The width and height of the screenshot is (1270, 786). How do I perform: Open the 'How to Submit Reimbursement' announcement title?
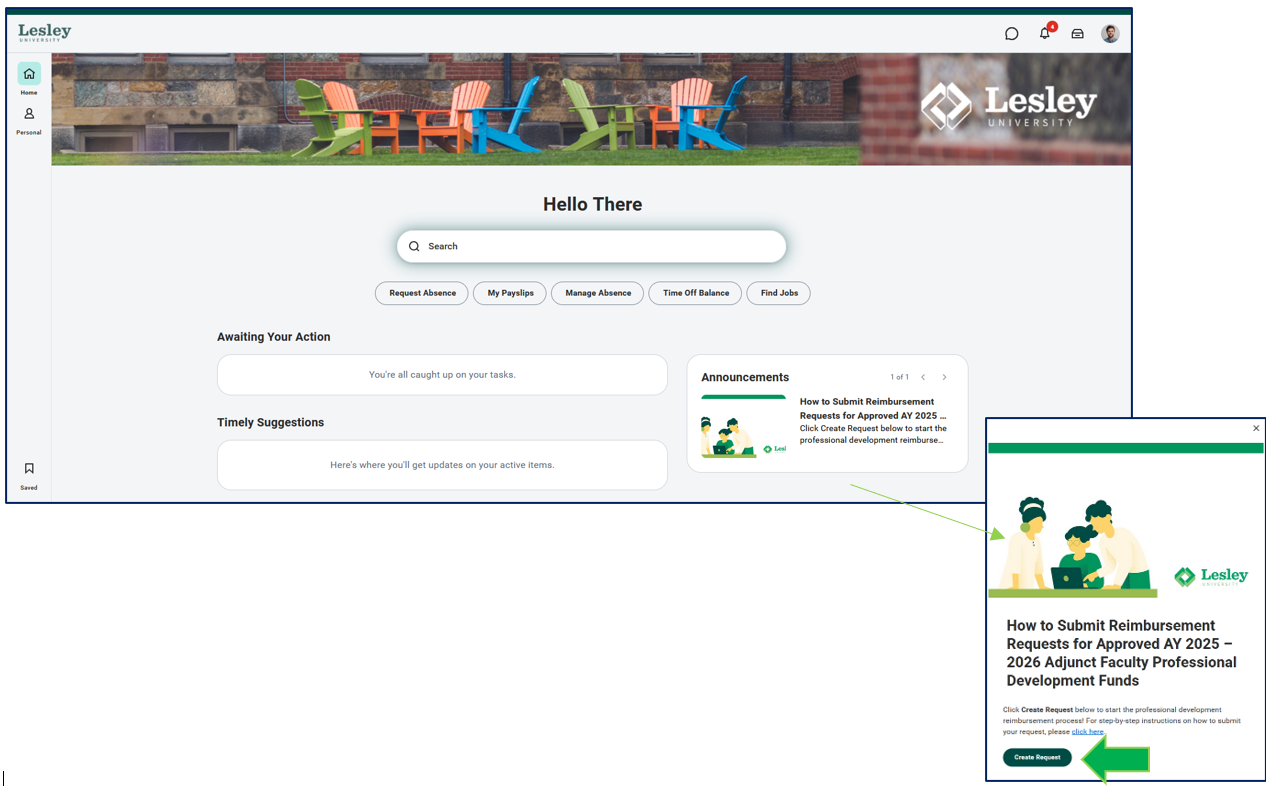click(x=873, y=408)
